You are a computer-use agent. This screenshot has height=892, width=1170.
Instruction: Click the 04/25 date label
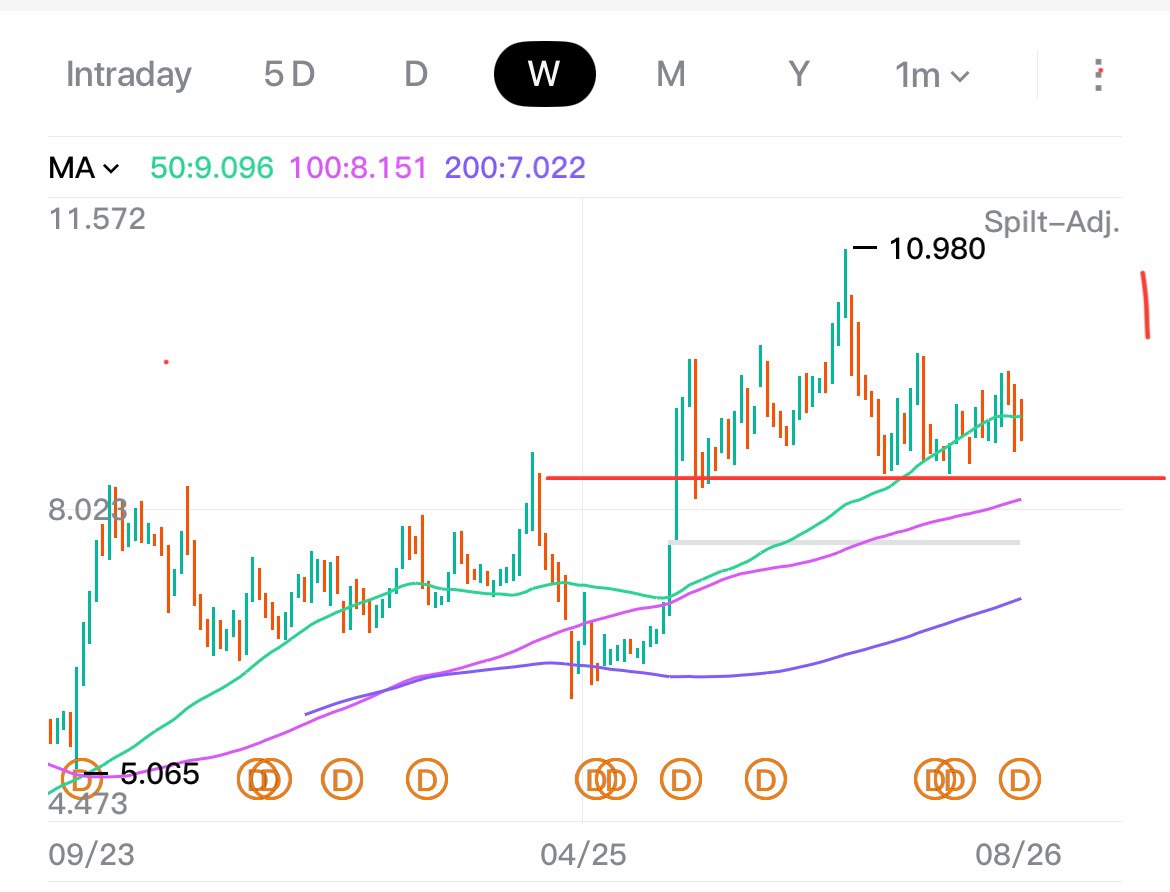pyautogui.click(x=584, y=855)
